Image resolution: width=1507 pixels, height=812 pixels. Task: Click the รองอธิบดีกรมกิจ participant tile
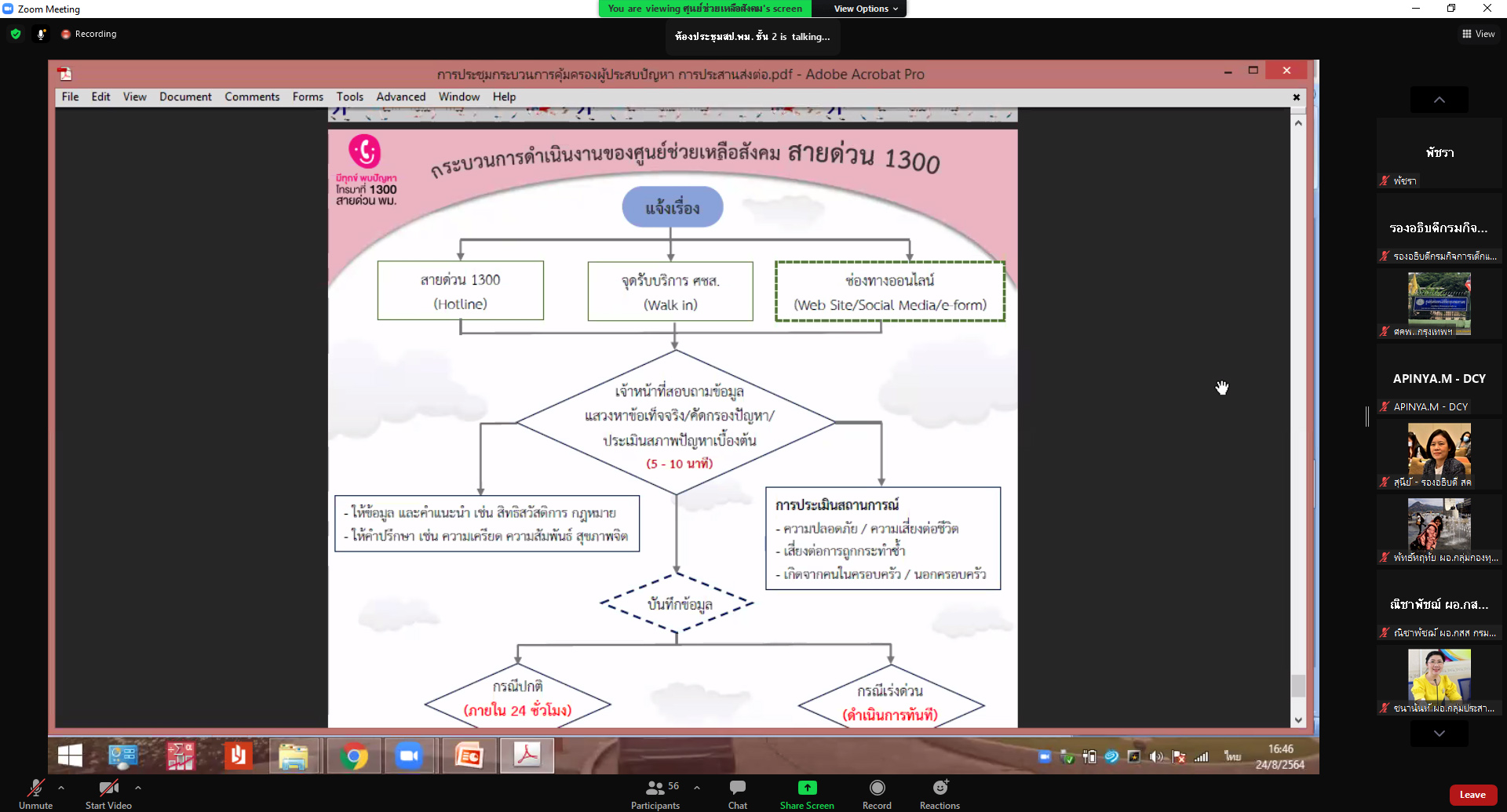pos(1439,229)
